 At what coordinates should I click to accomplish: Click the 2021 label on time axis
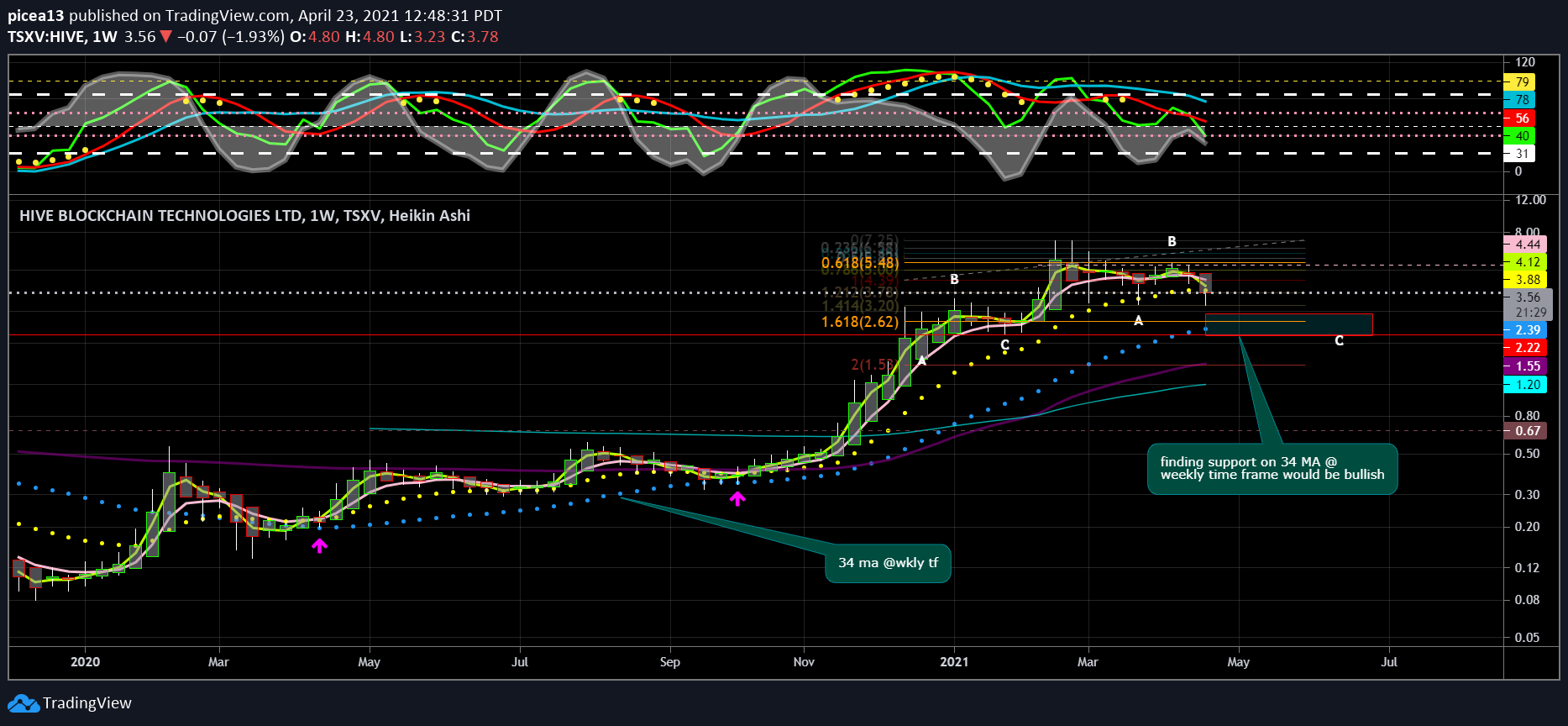tap(954, 662)
